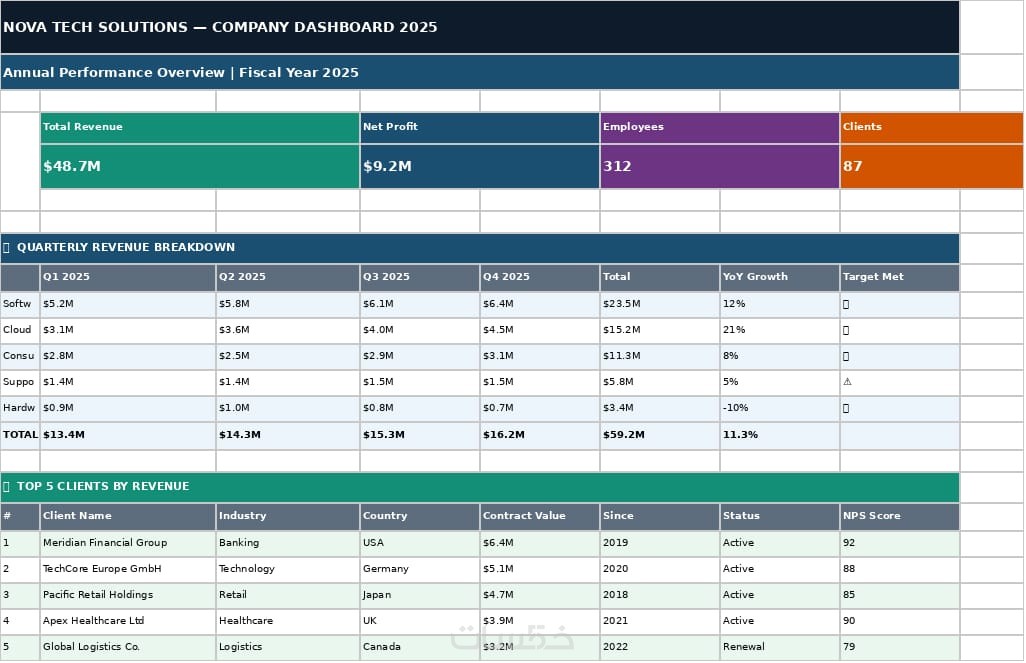
Task: Click the warning icon in Support row
Action: (847, 382)
